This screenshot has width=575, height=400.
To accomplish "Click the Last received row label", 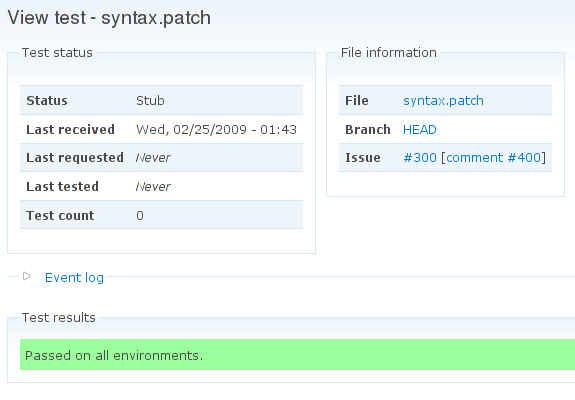I will 70,129.
